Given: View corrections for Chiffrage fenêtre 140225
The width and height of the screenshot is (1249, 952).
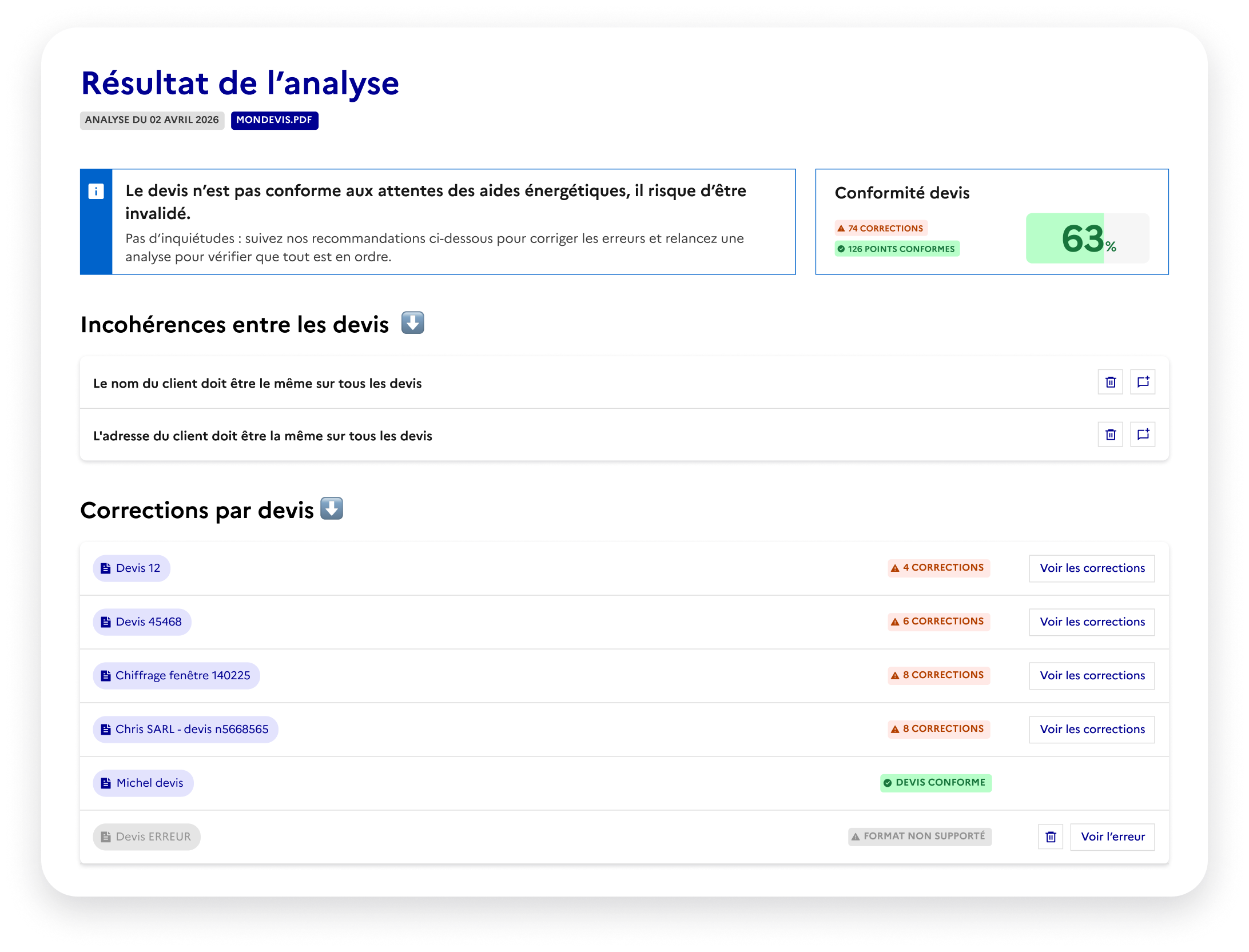Looking at the screenshot, I should coord(1092,676).
